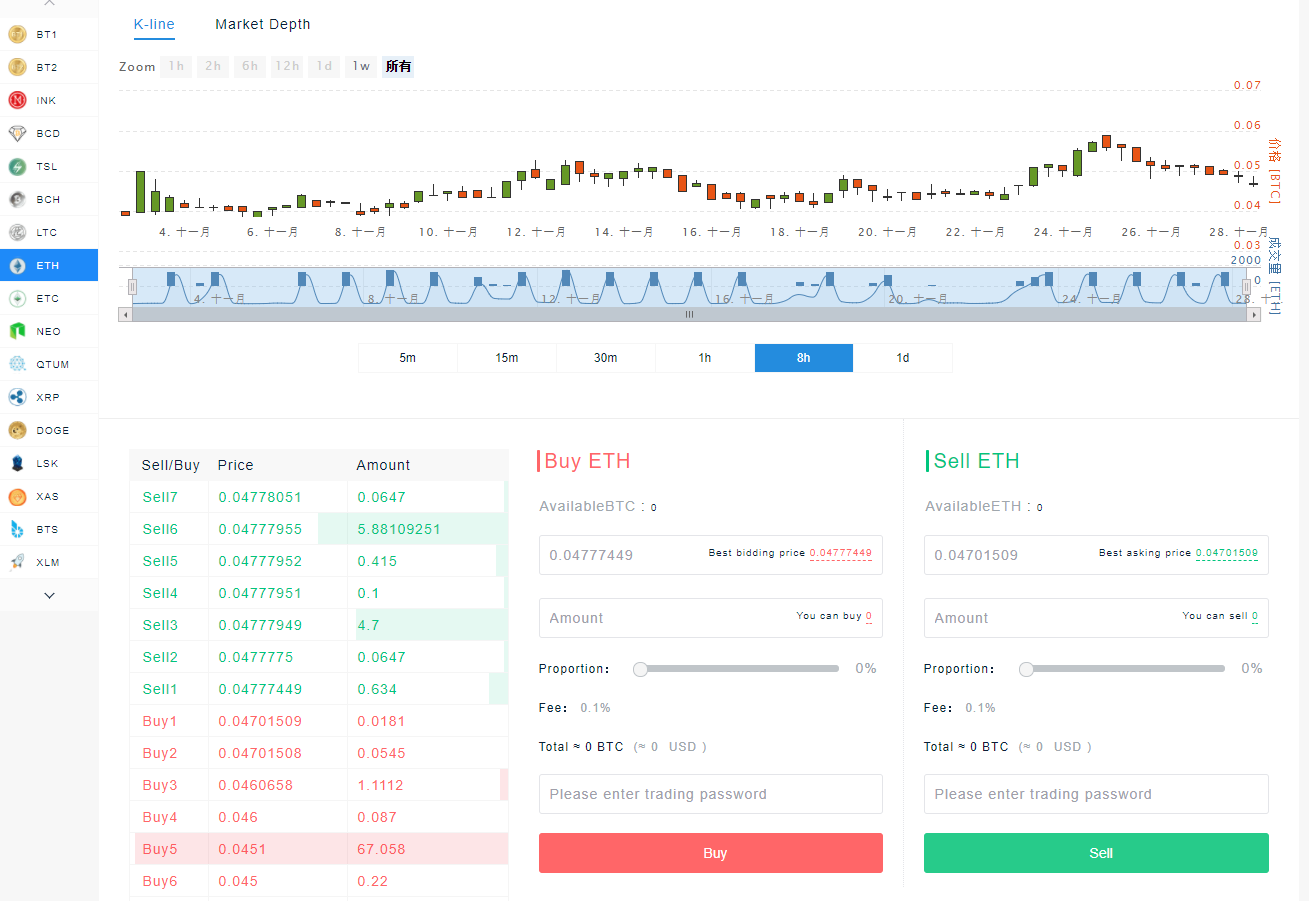Choose the ETC coin icon
Screen dimensions: 1309x901
point(17,298)
